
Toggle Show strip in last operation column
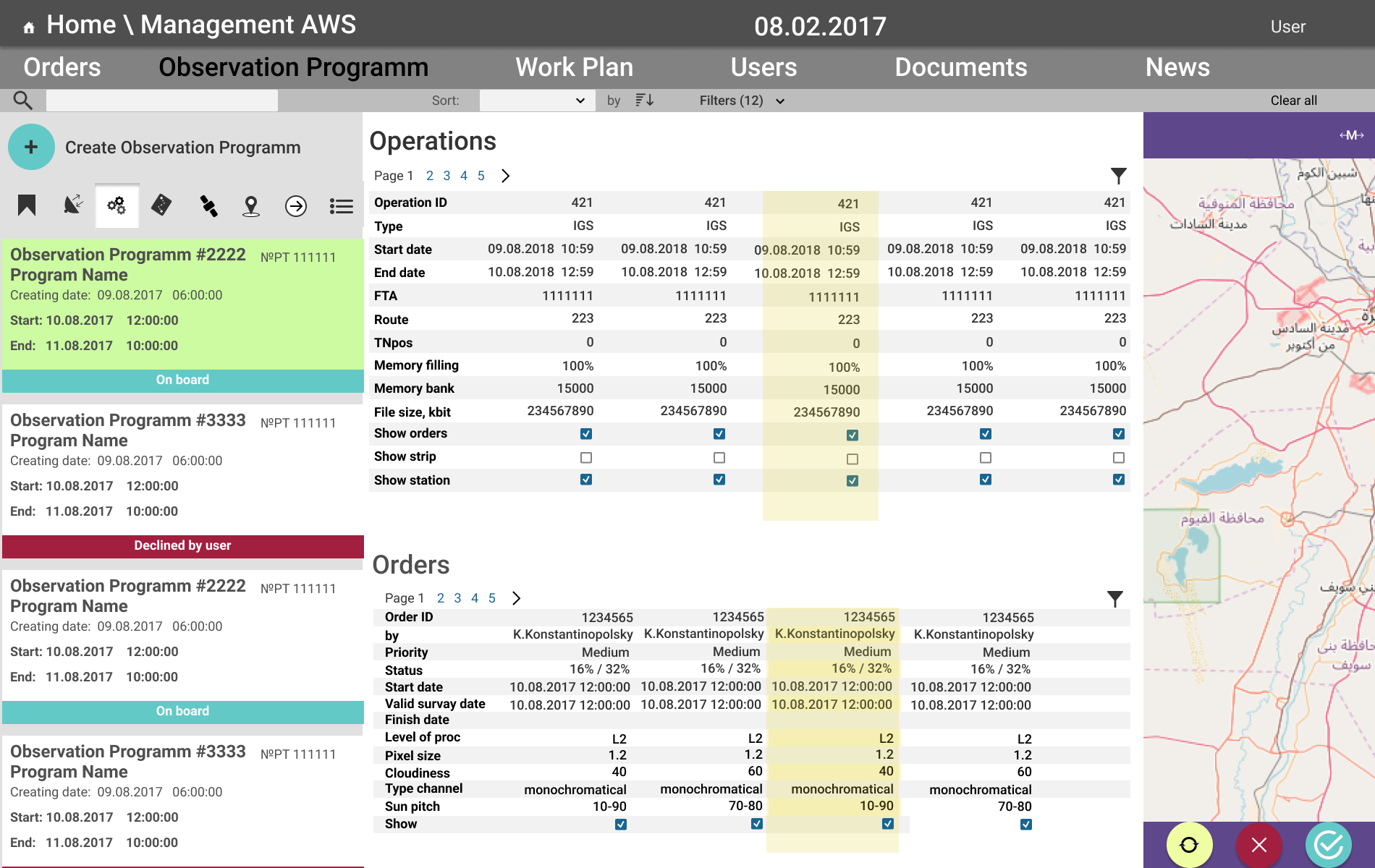[x=1119, y=458]
